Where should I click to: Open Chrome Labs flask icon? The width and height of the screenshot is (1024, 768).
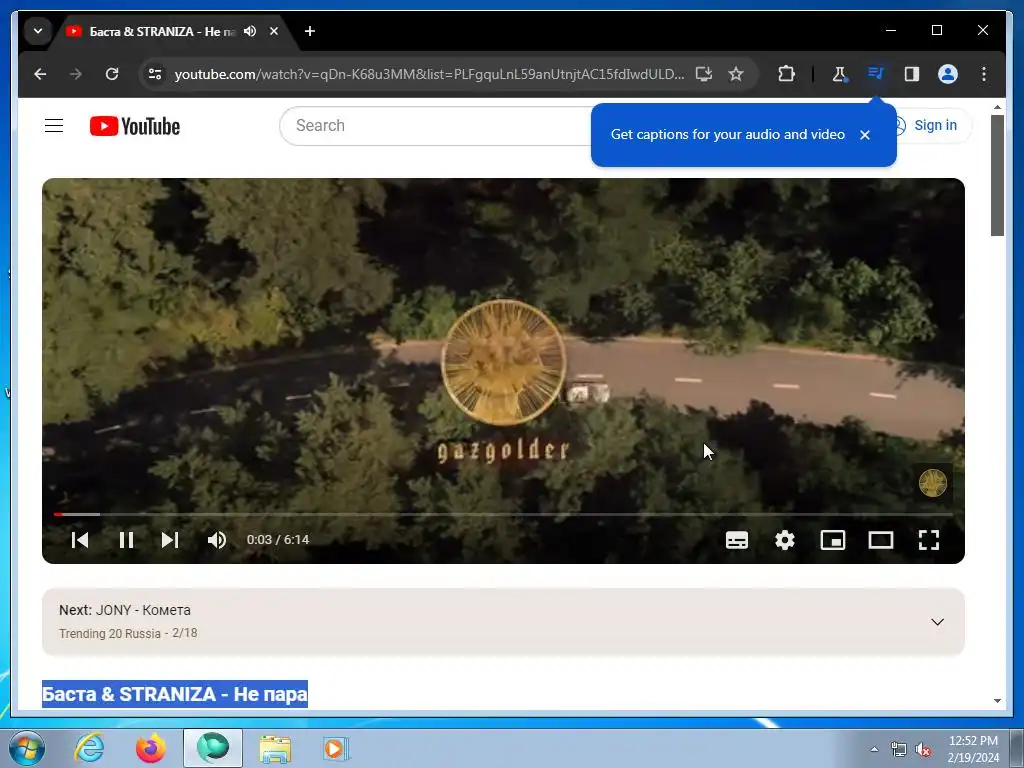pos(839,74)
